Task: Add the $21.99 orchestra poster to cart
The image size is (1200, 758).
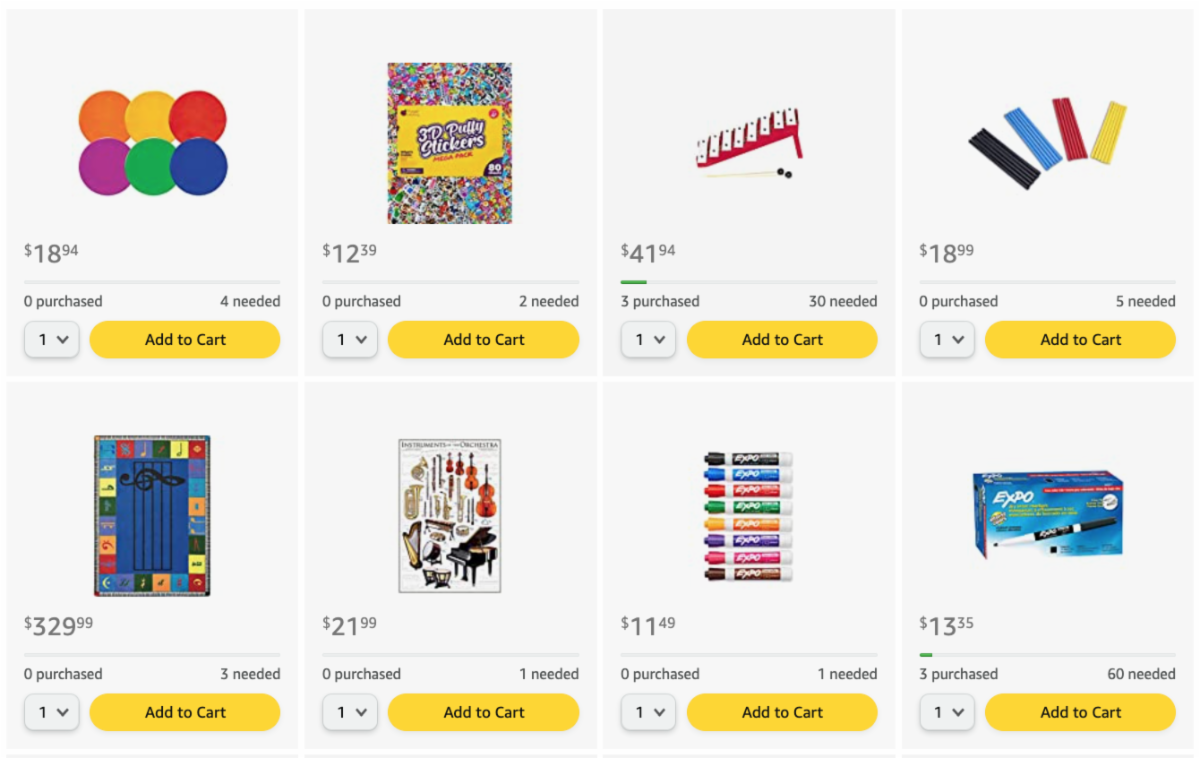Action: (483, 713)
